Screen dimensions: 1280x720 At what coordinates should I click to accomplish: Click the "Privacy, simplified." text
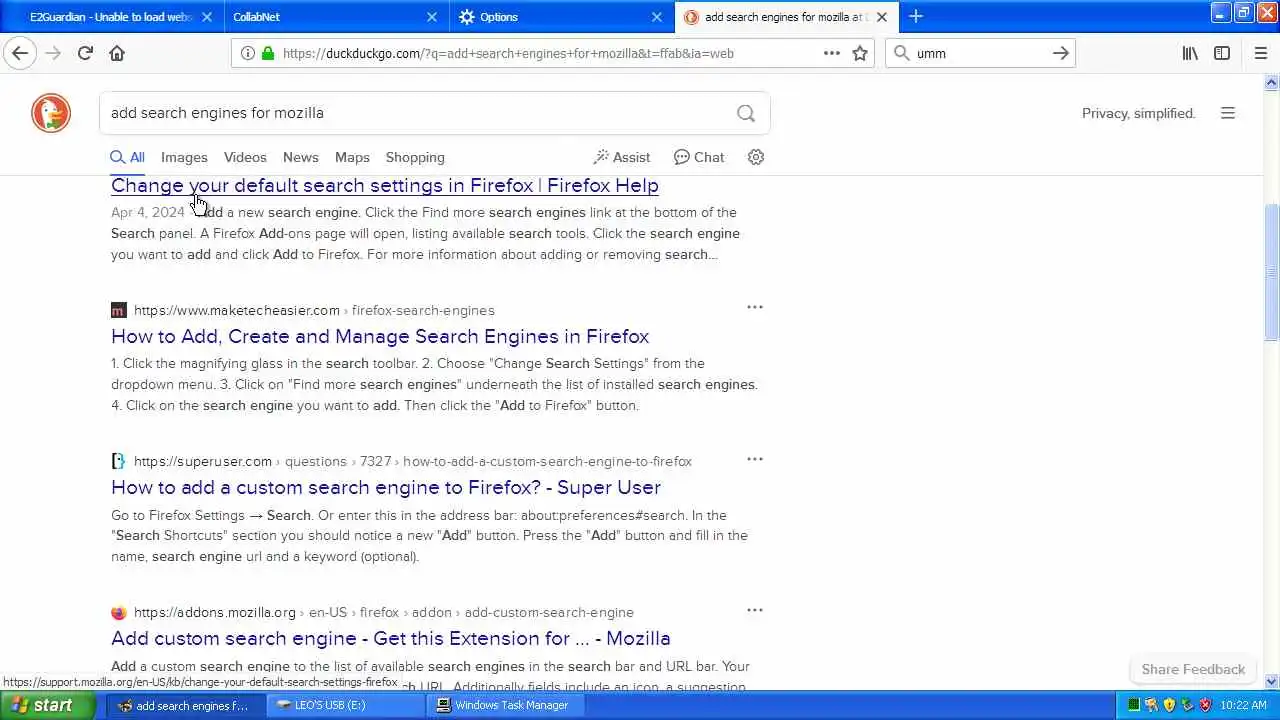coord(1139,113)
